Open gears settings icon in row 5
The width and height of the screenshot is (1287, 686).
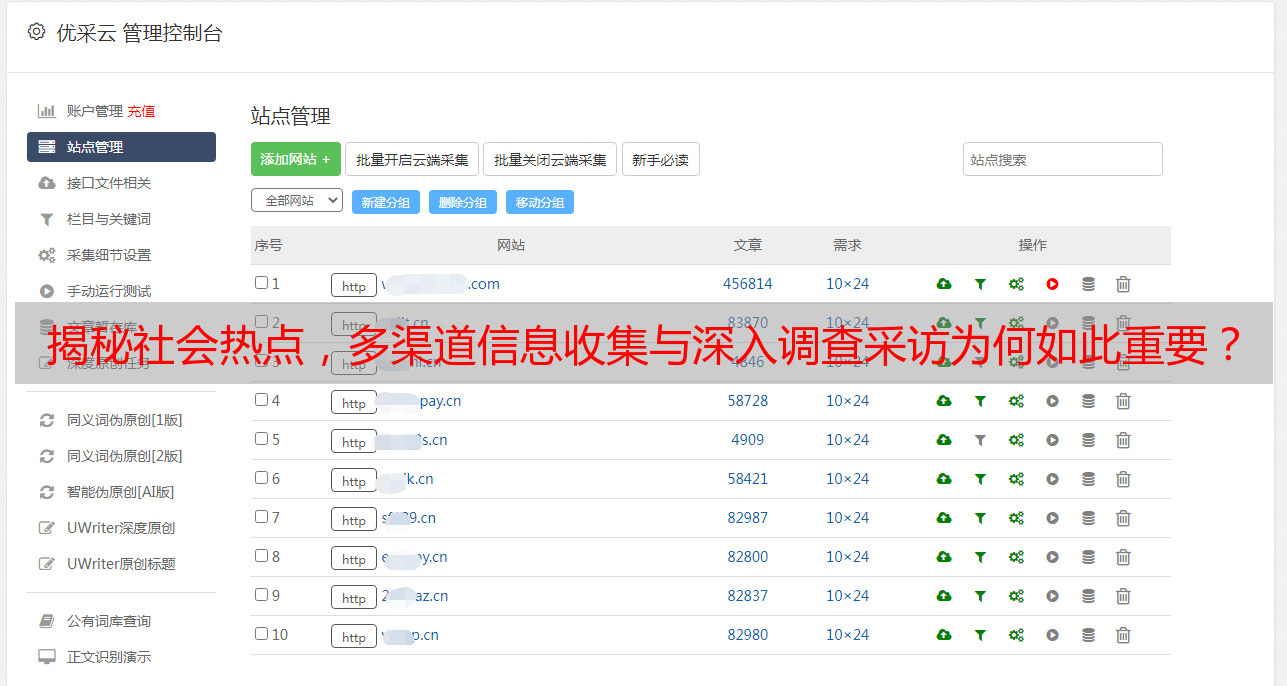1016,440
